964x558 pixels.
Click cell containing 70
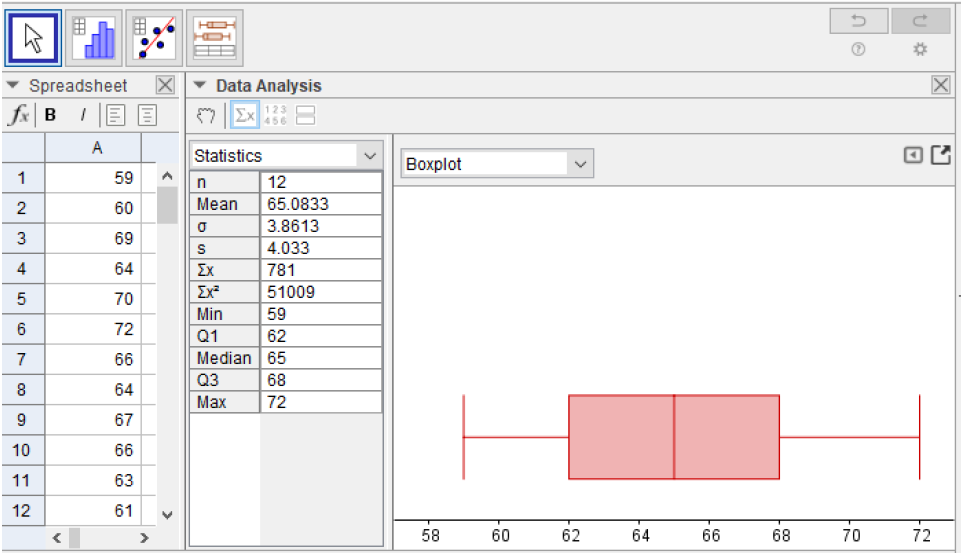(93, 299)
